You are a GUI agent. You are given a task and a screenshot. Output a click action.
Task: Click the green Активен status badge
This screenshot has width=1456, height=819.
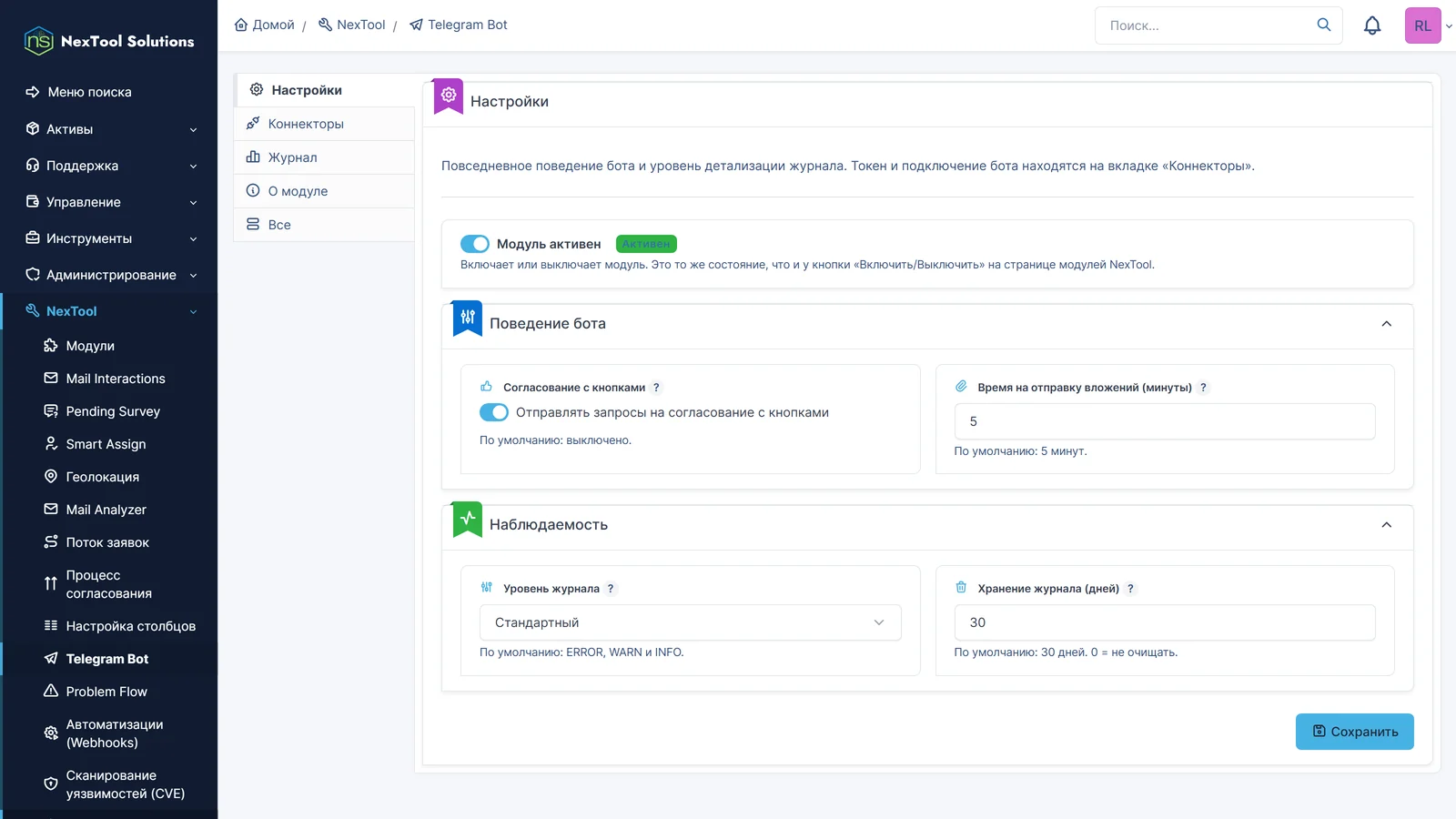(x=646, y=244)
